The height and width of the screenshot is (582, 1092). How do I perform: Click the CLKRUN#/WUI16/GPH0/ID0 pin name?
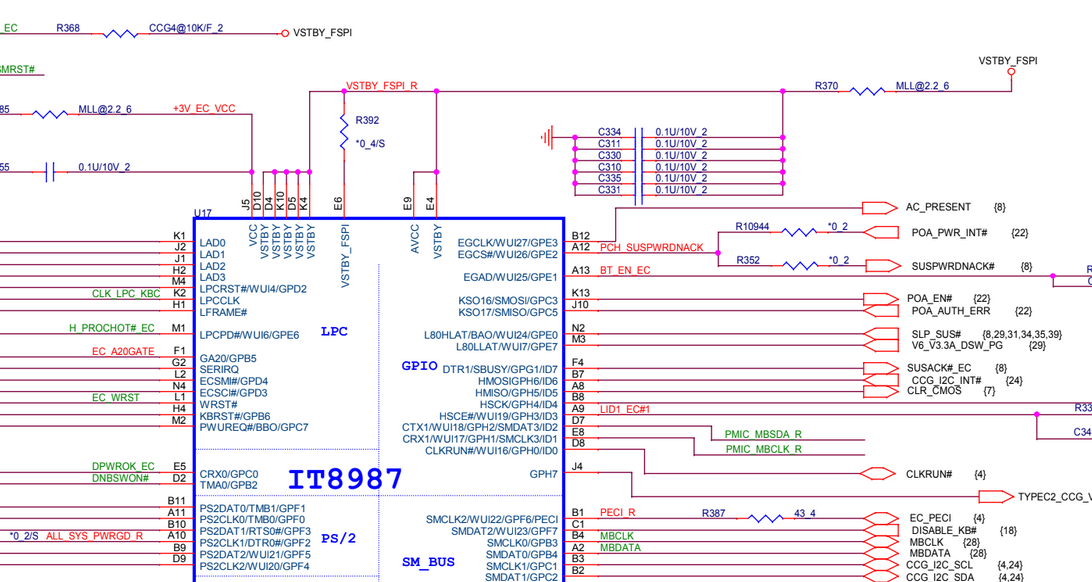tap(492, 451)
